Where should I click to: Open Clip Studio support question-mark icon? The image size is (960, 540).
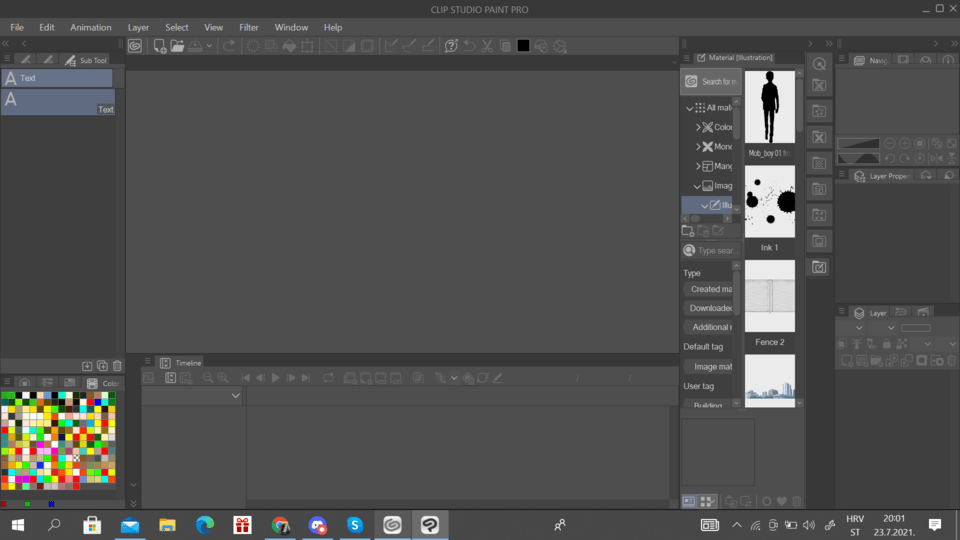[x=451, y=46]
